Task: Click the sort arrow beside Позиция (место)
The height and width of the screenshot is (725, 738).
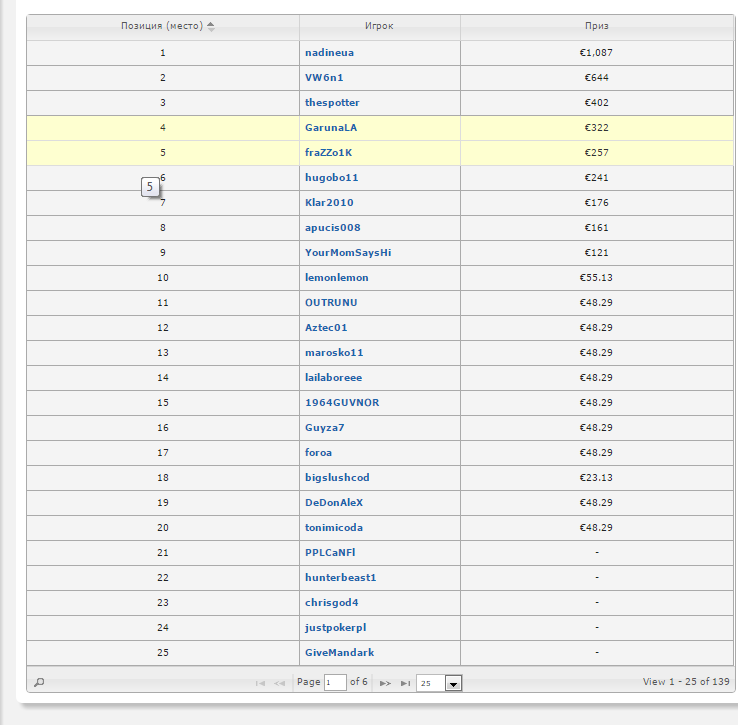Action: (x=211, y=26)
